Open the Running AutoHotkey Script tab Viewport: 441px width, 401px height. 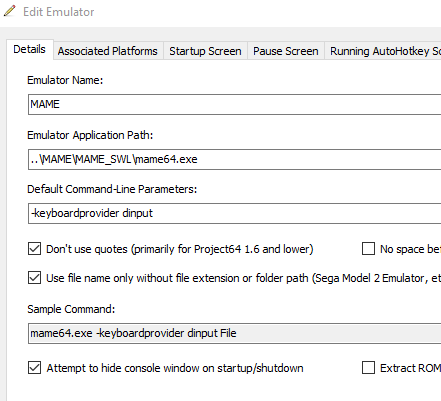click(383, 51)
